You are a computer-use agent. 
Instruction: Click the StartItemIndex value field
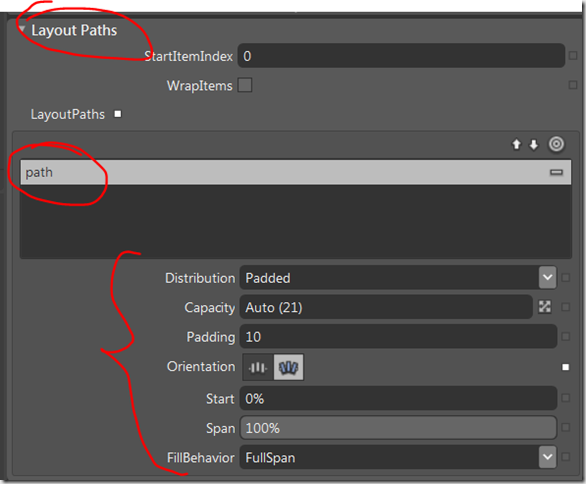[401, 56]
